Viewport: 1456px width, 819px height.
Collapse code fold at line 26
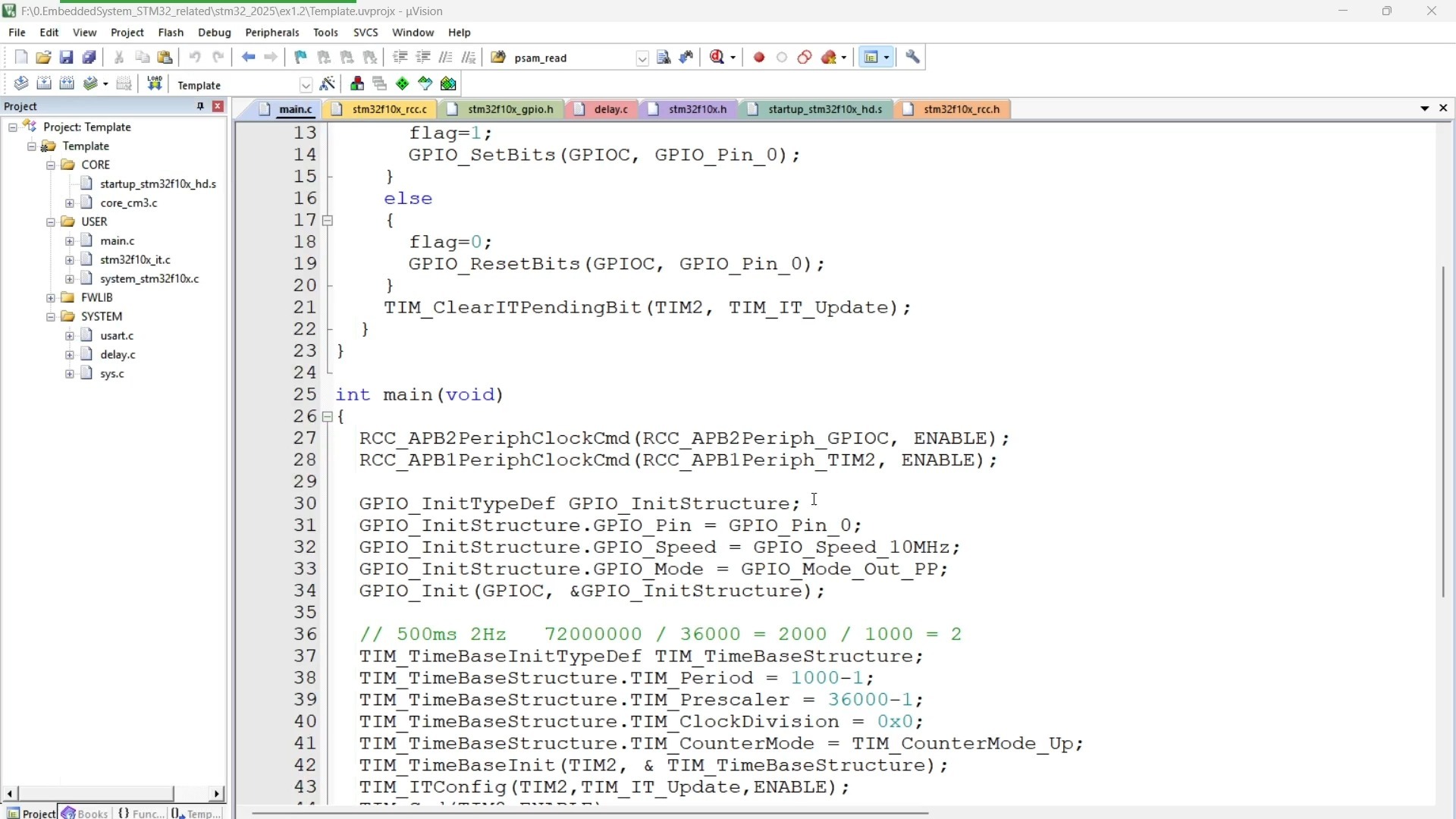click(x=328, y=417)
